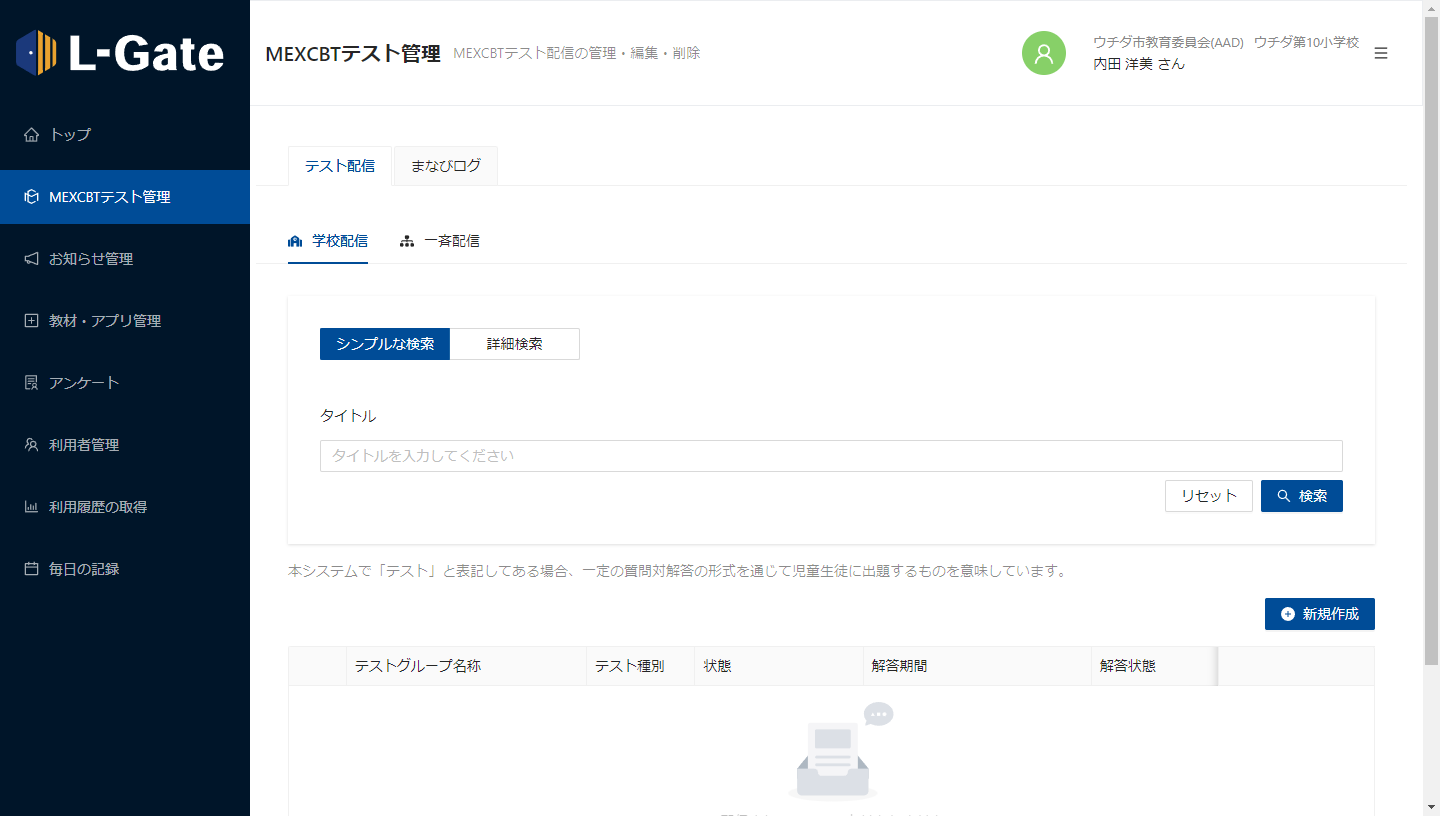This screenshot has height=816, width=1440.
Task: Click the 状態 column header
Action: (x=779, y=666)
